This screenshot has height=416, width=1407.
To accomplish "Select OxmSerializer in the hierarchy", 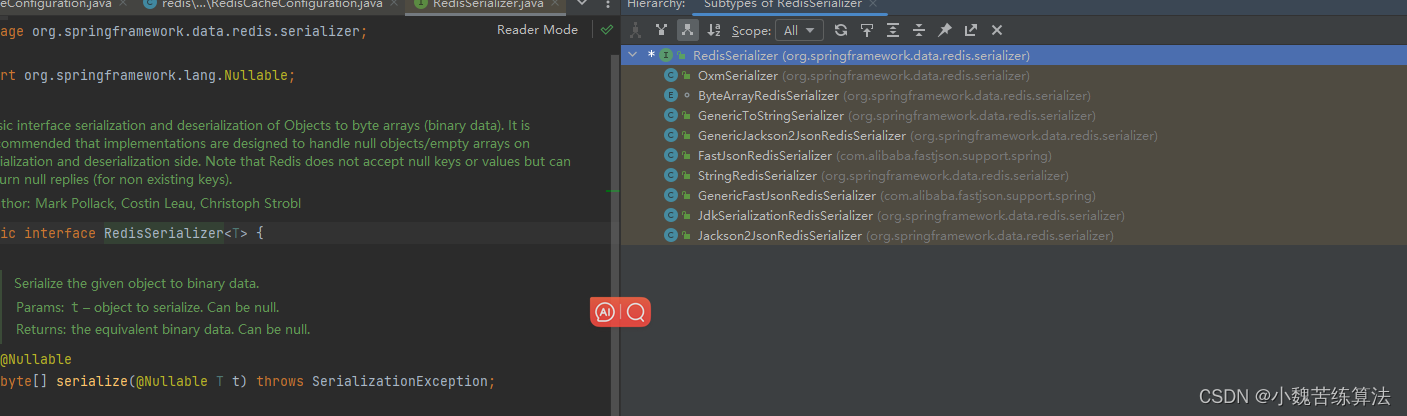I will tap(1014, 76).
